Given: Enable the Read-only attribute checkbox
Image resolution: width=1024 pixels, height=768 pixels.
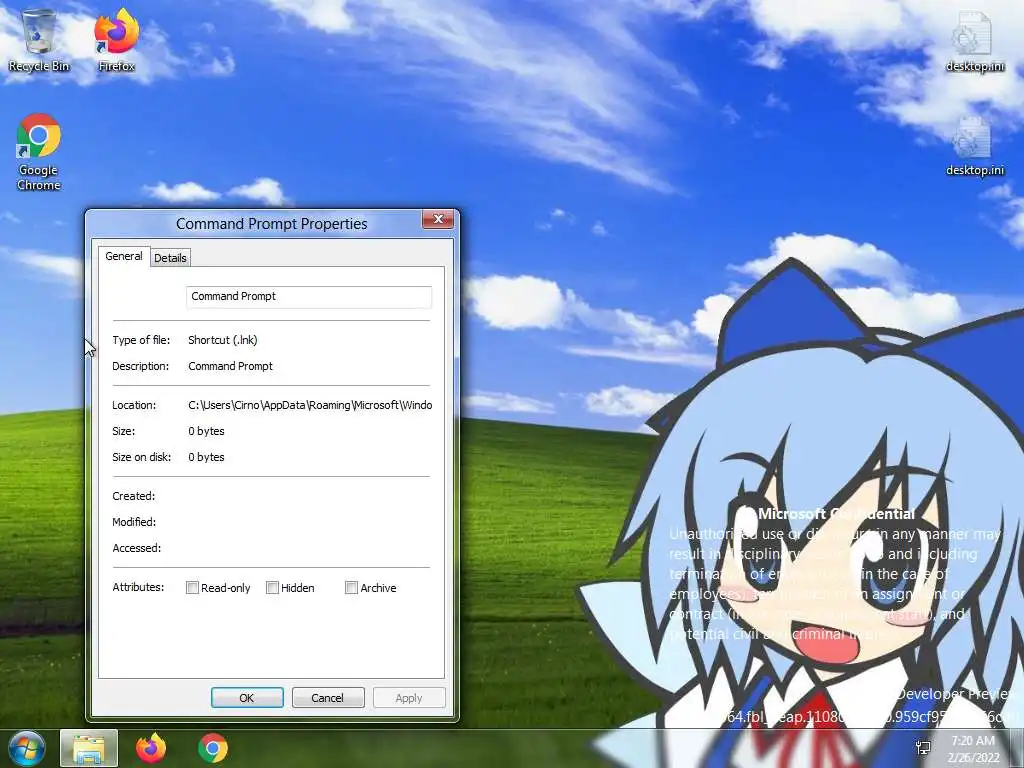Looking at the screenshot, I should tap(192, 588).
